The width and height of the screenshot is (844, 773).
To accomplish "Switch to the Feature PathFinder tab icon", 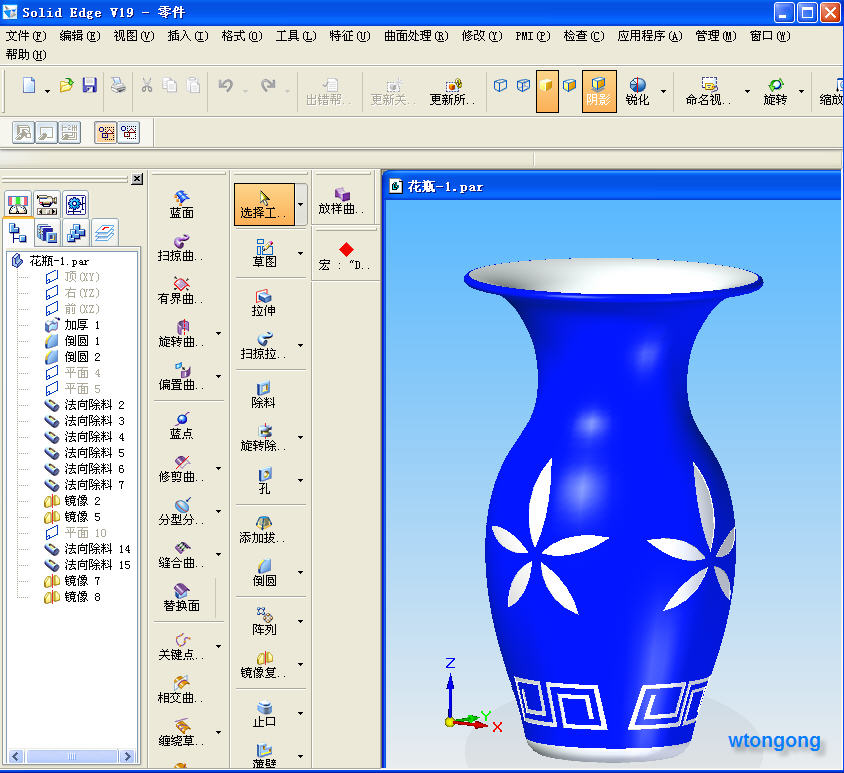I will click(18, 233).
